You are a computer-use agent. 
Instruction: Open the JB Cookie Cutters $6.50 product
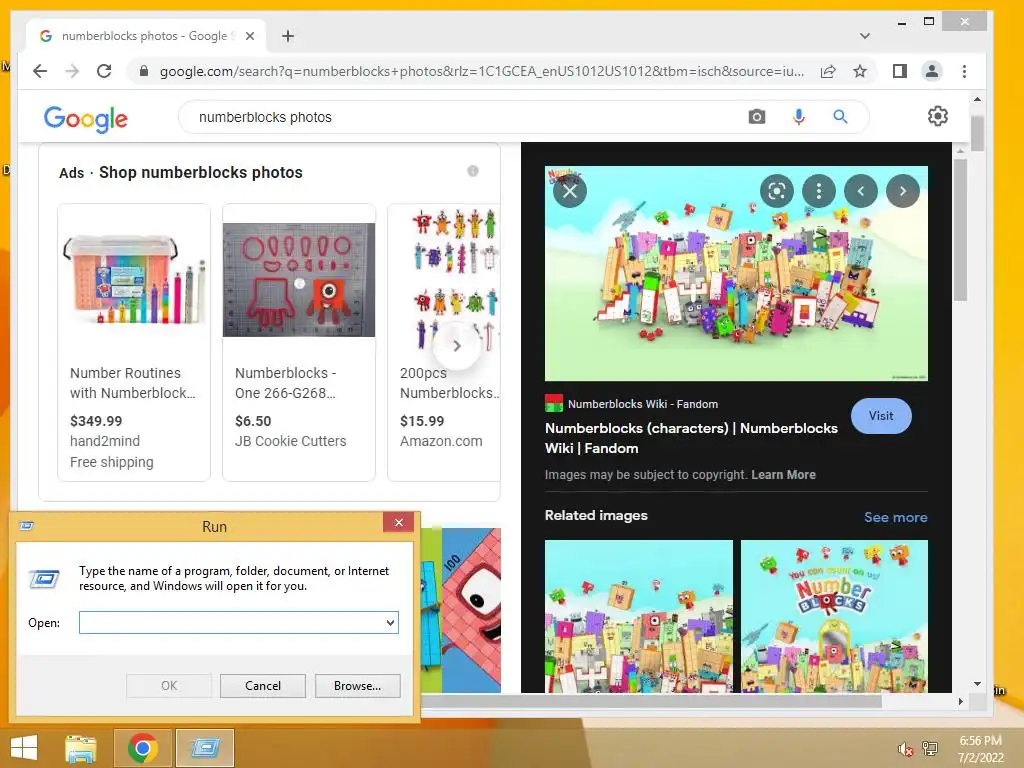[298, 342]
